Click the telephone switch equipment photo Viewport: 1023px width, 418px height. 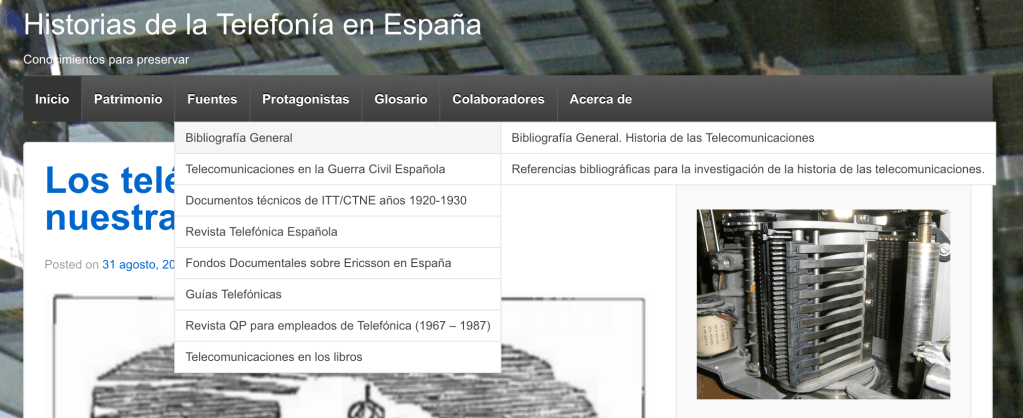click(x=822, y=303)
